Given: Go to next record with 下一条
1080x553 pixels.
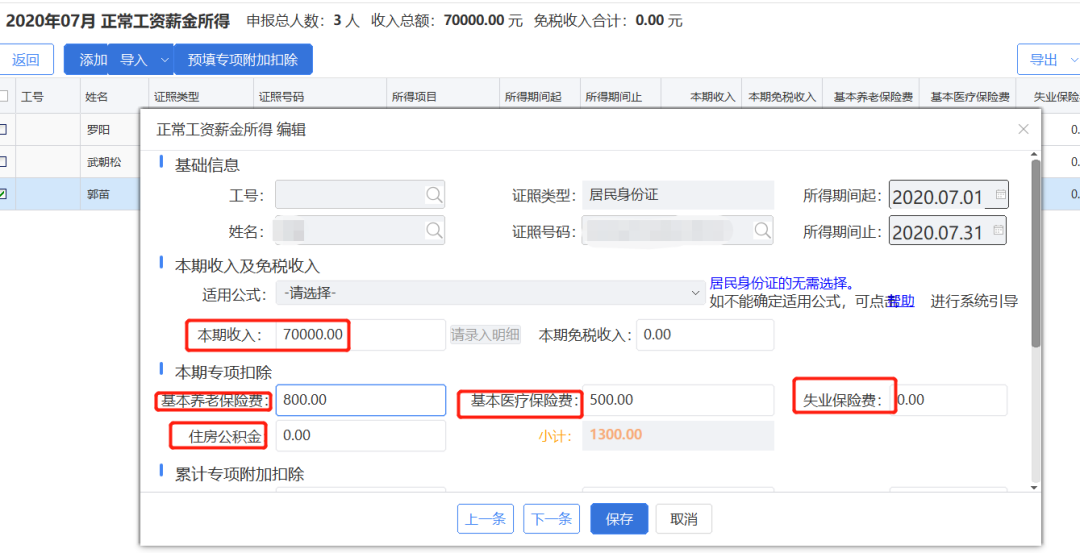Looking at the screenshot, I should click(x=551, y=519).
